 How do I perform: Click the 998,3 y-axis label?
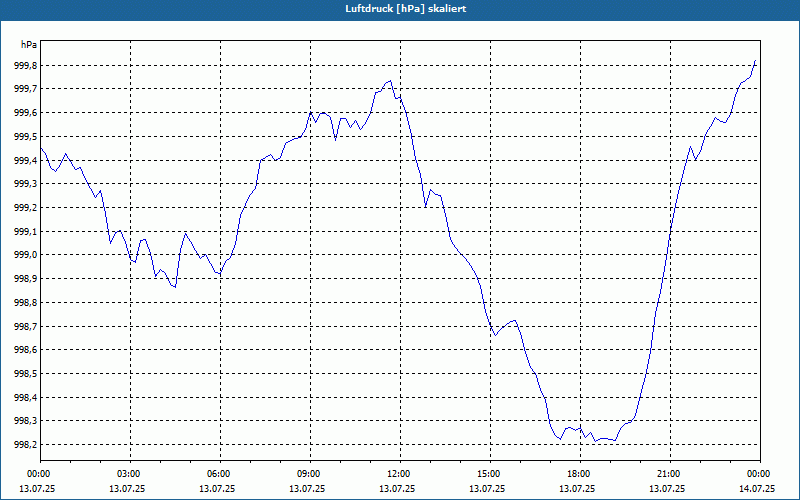tap(25, 421)
